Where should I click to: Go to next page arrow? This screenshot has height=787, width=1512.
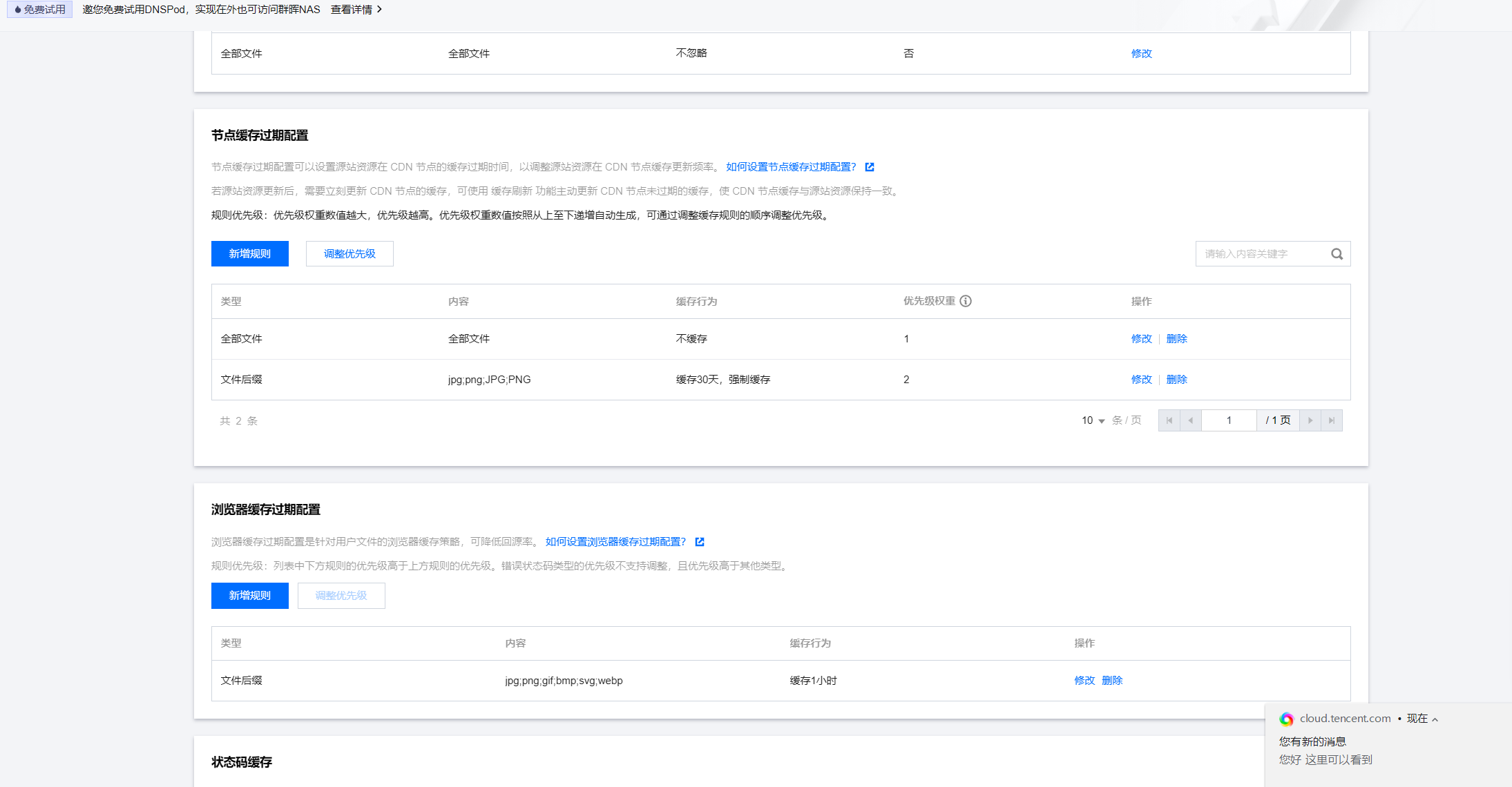(1310, 420)
